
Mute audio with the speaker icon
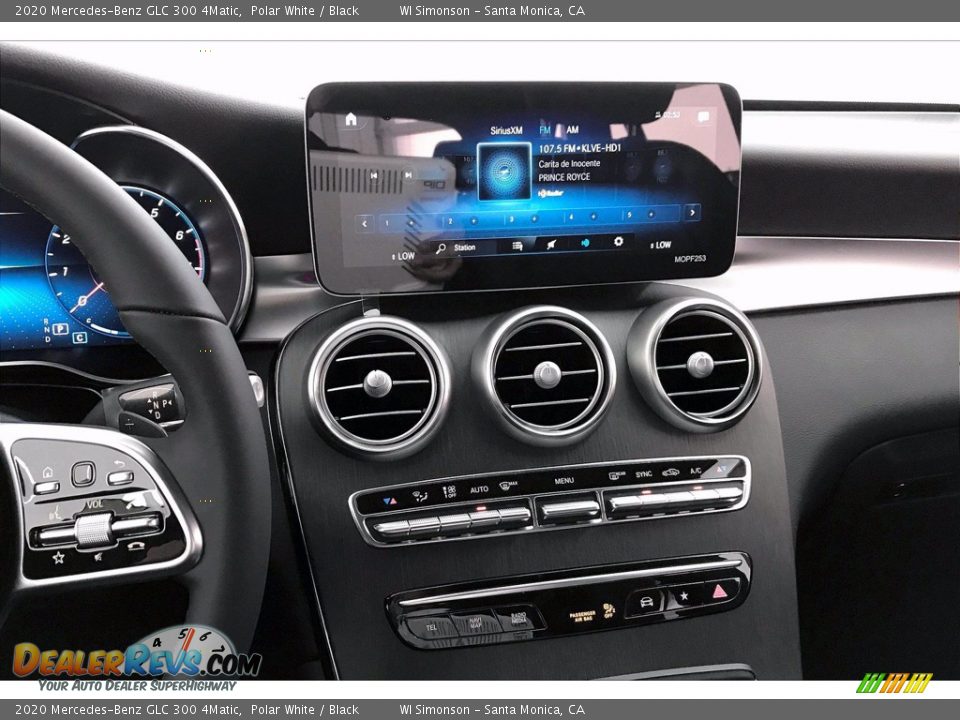[585, 243]
